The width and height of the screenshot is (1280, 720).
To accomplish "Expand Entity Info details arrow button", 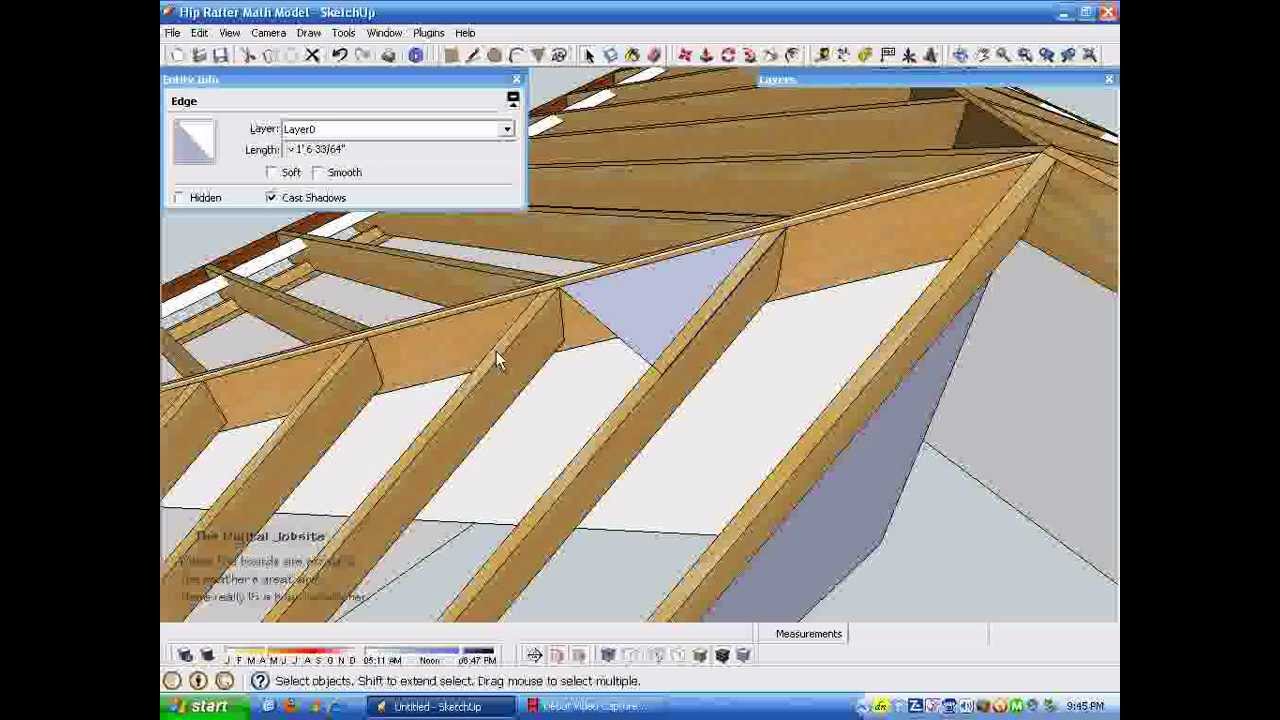I will coord(513,99).
